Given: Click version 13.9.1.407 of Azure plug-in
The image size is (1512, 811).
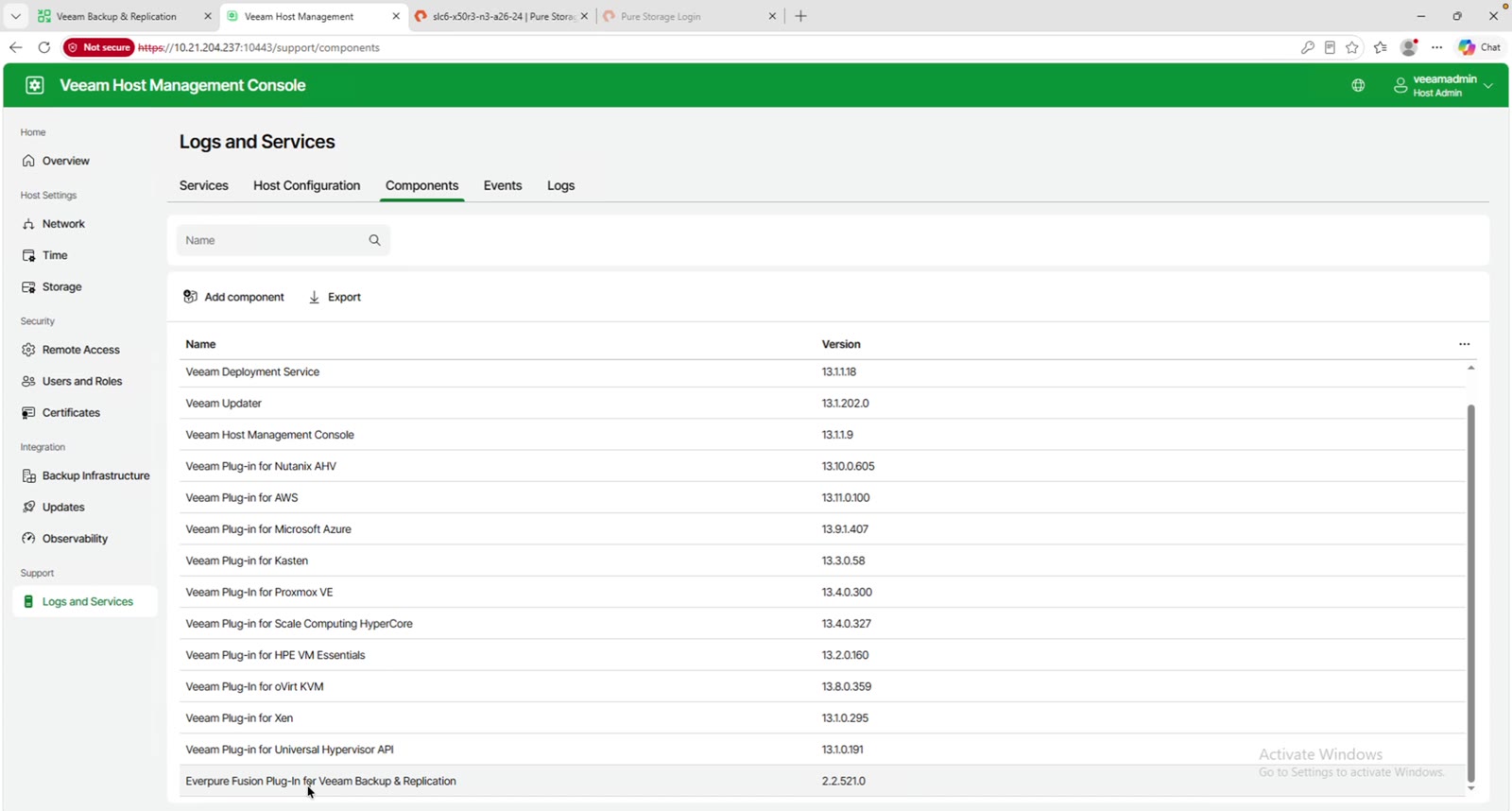Looking at the screenshot, I should tap(845, 529).
